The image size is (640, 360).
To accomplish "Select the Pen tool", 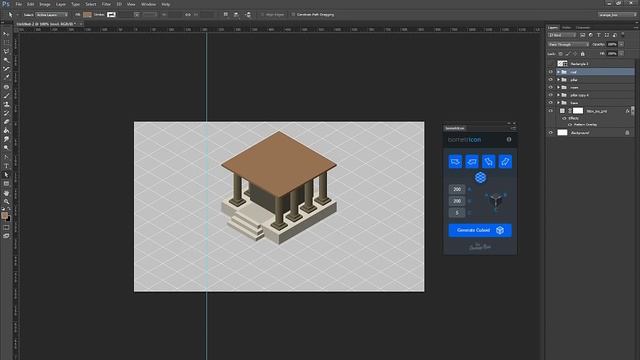I will tap(6, 157).
